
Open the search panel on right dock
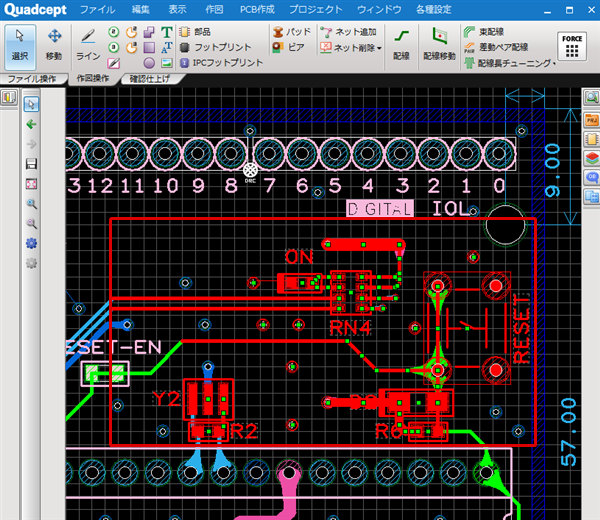592,97
